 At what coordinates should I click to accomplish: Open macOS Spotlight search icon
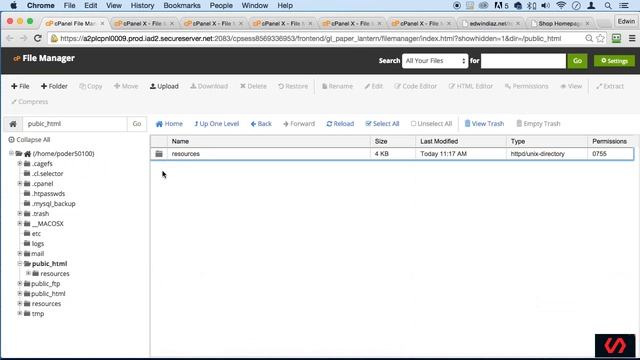(608, 6)
